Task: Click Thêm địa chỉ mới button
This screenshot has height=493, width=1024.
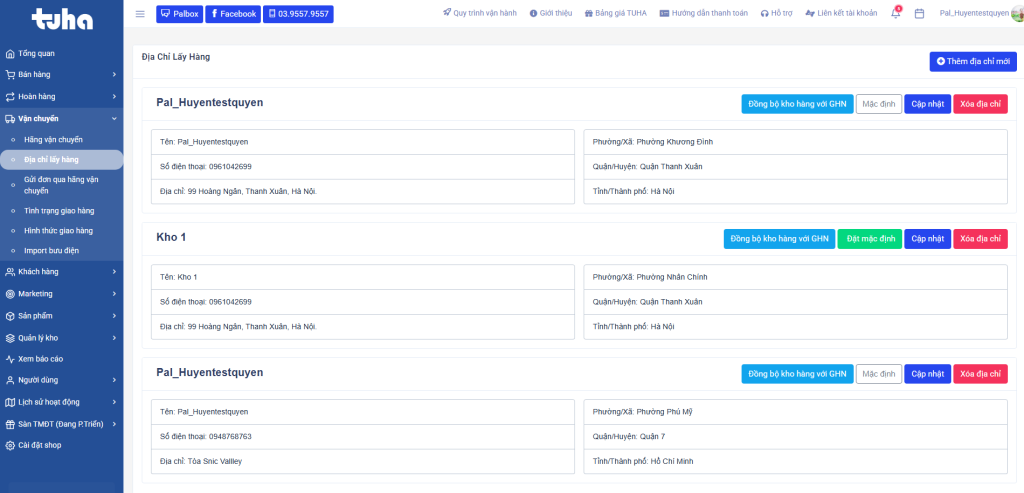Action: tap(972, 62)
